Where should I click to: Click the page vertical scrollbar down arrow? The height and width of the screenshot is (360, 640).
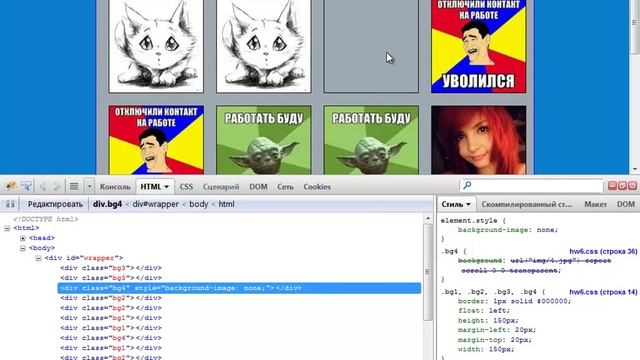coord(634,169)
